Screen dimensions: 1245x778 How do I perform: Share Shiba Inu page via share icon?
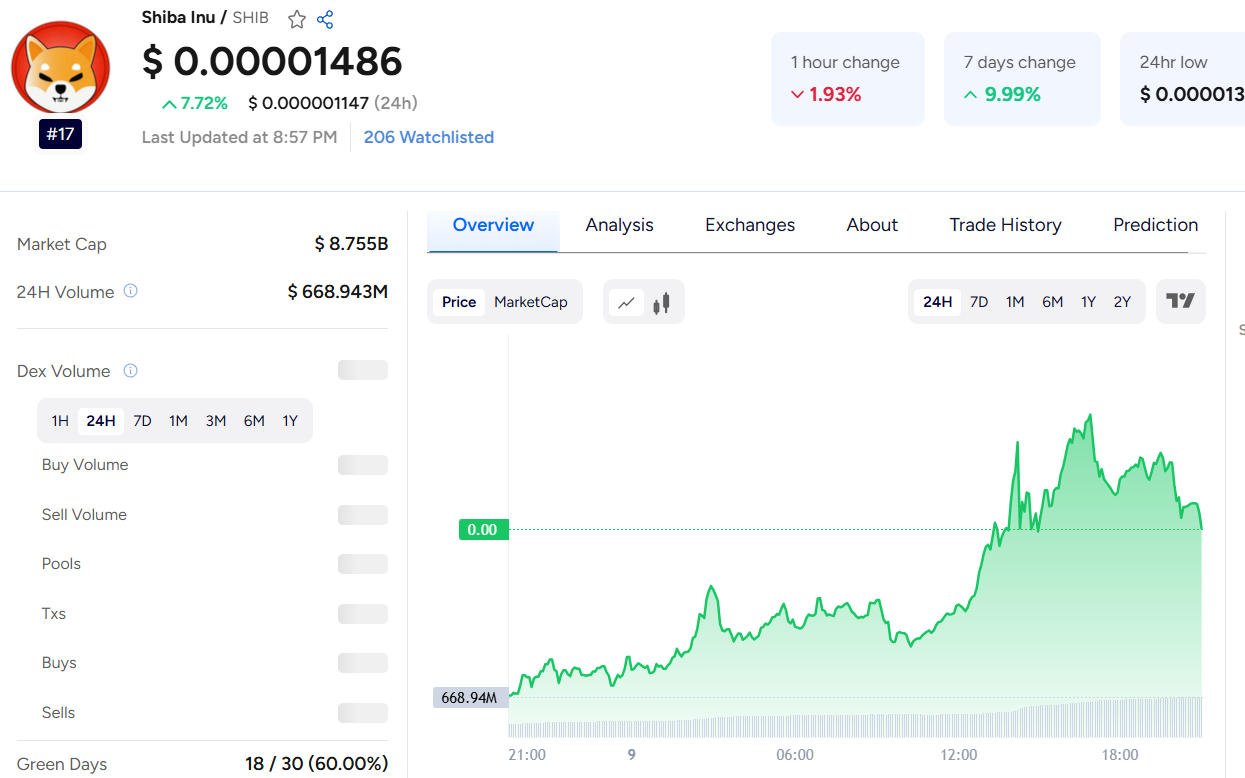325,19
